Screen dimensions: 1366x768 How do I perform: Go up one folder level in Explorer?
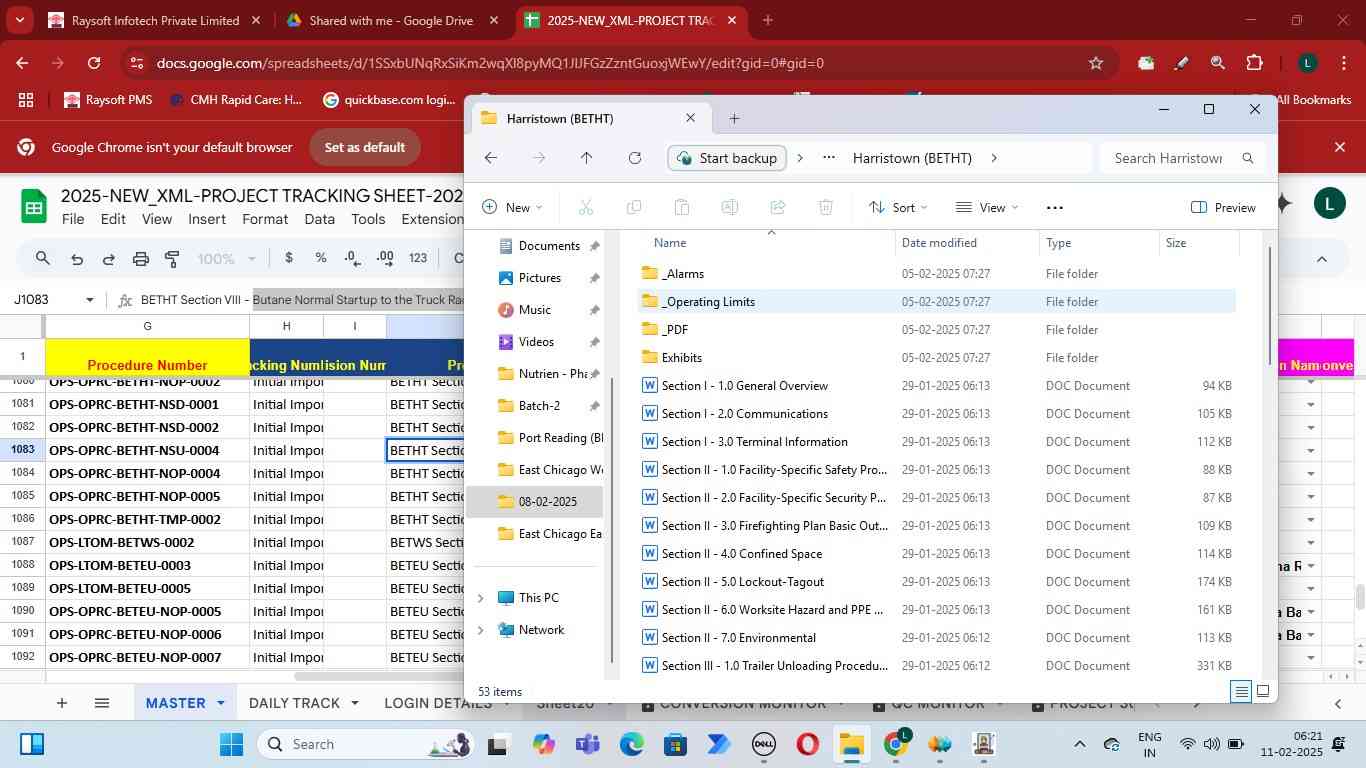[587, 158]
